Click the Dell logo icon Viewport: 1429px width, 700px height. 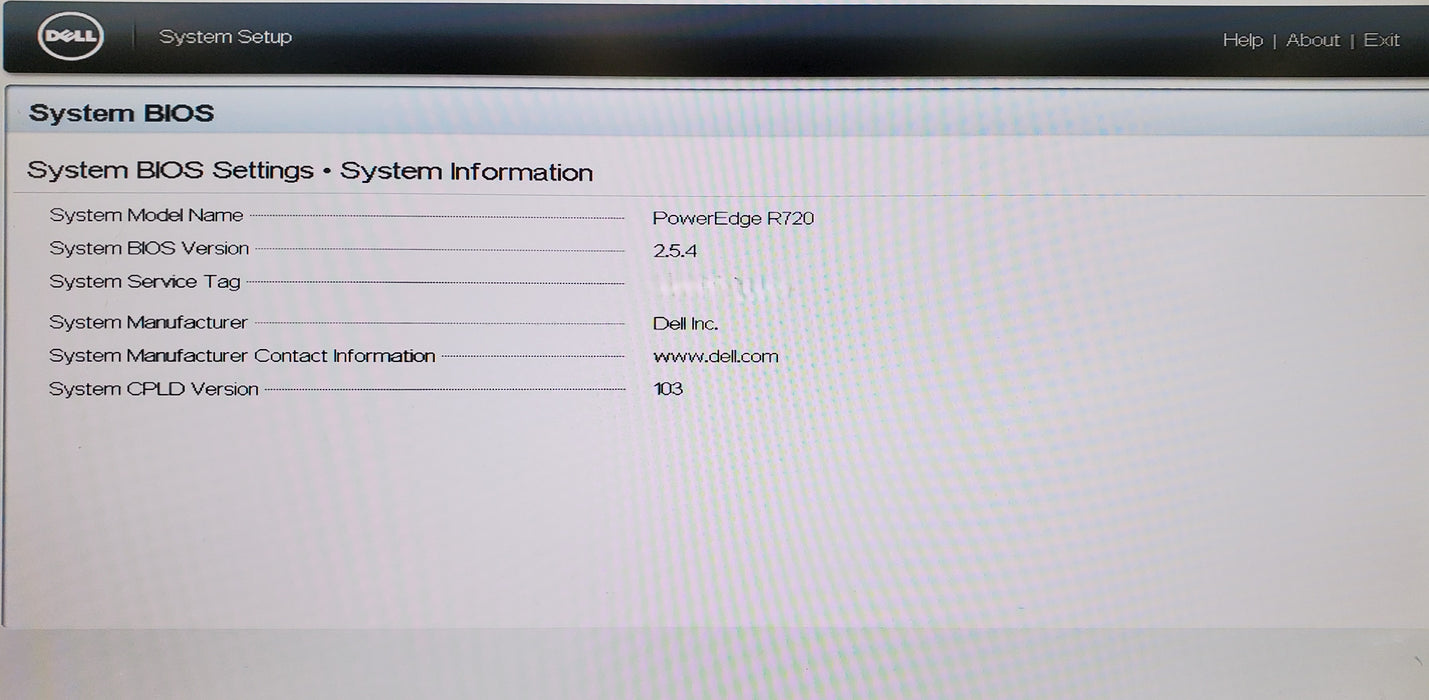point(70,37)
